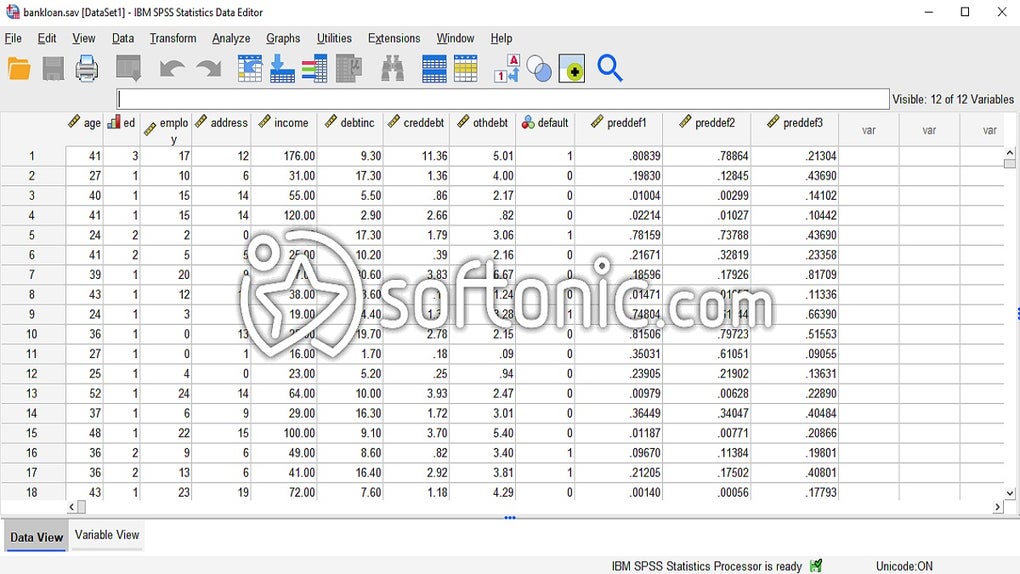Click Visible: 12 of 12 Variables text
Screen dimensions: 1020x574
pos(953,99)
